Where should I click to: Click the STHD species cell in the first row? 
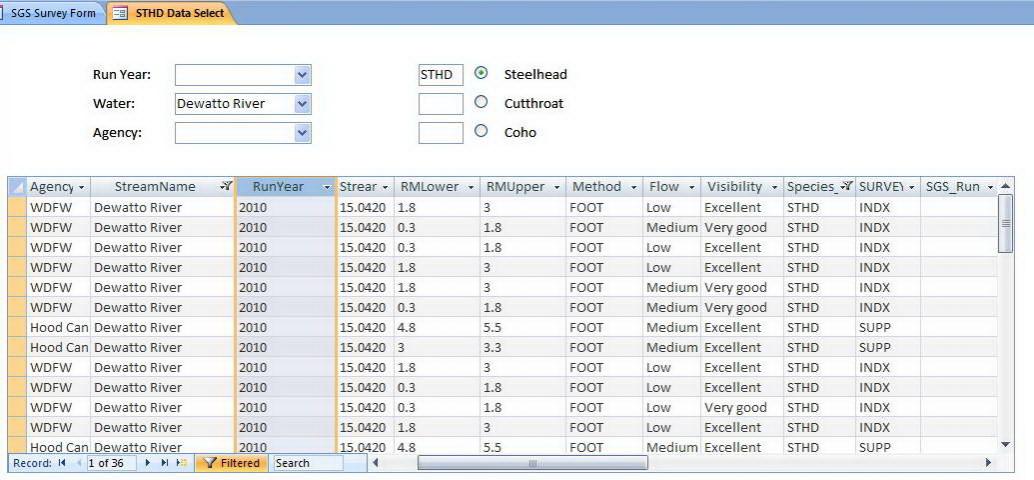coord(819,207)
